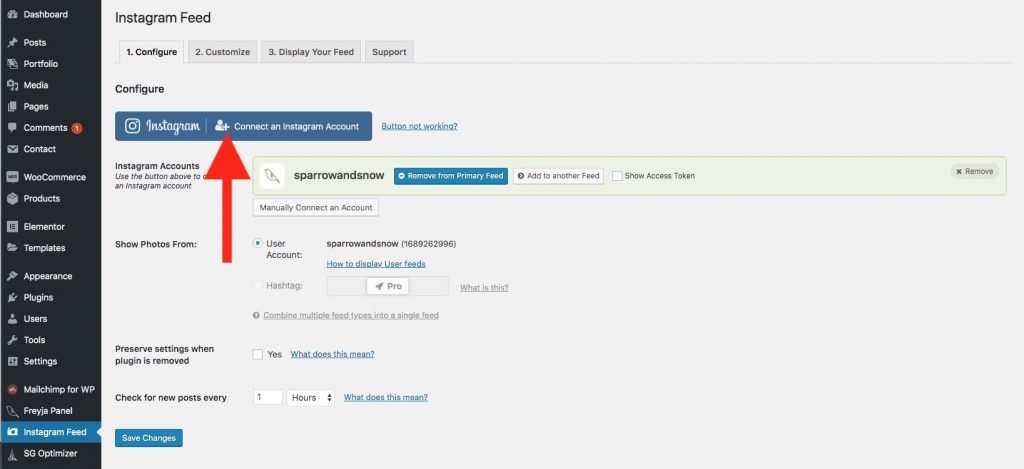1024x469 pixels.
Task: Click the Posts pin icon
Action: point(12,42)
